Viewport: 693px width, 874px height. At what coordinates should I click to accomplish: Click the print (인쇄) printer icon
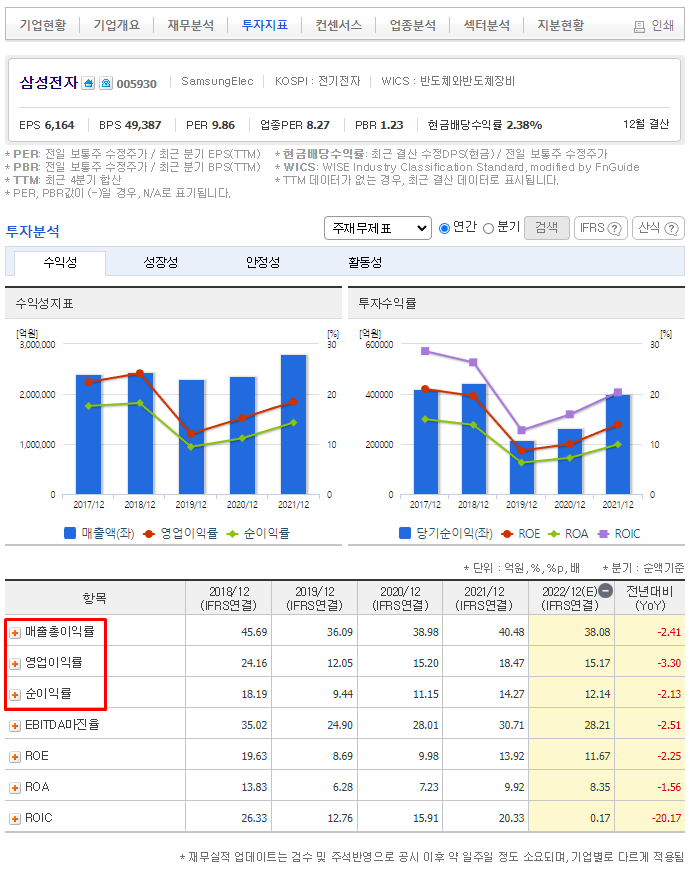639,26
